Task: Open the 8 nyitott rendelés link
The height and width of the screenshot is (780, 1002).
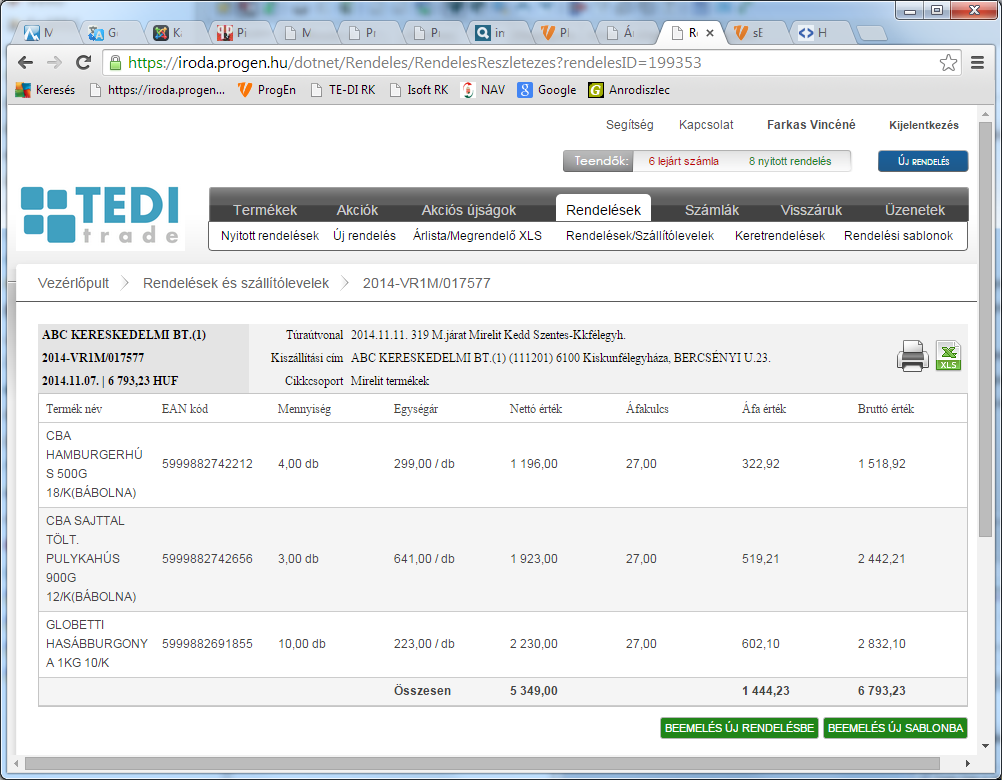Action: [x=790, y=161]
